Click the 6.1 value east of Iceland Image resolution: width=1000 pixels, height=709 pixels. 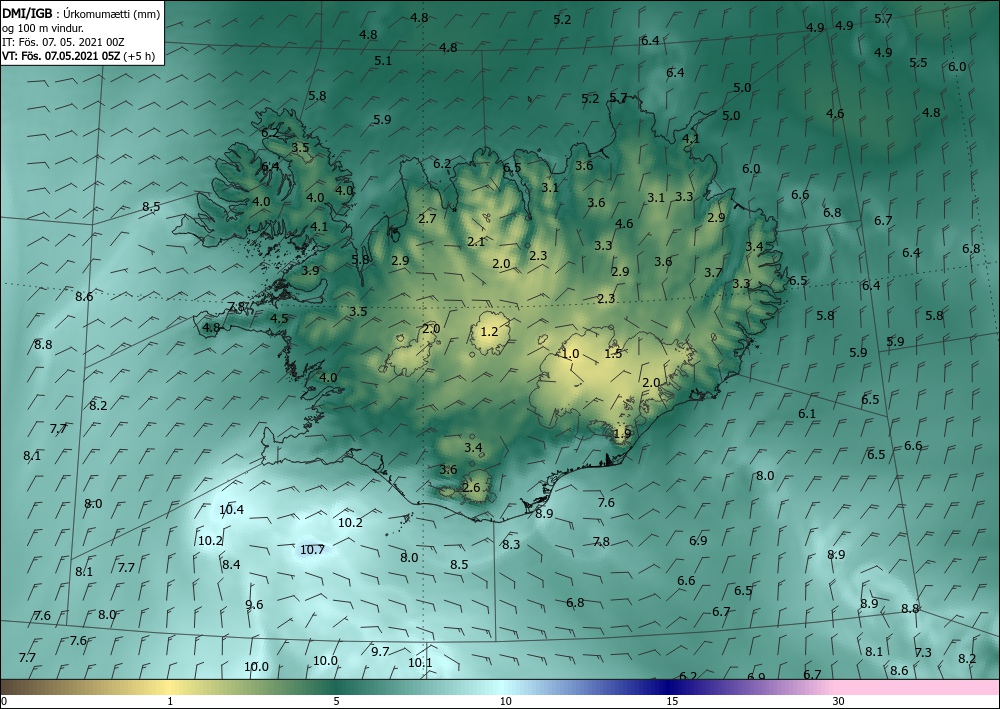coord(807,414)
